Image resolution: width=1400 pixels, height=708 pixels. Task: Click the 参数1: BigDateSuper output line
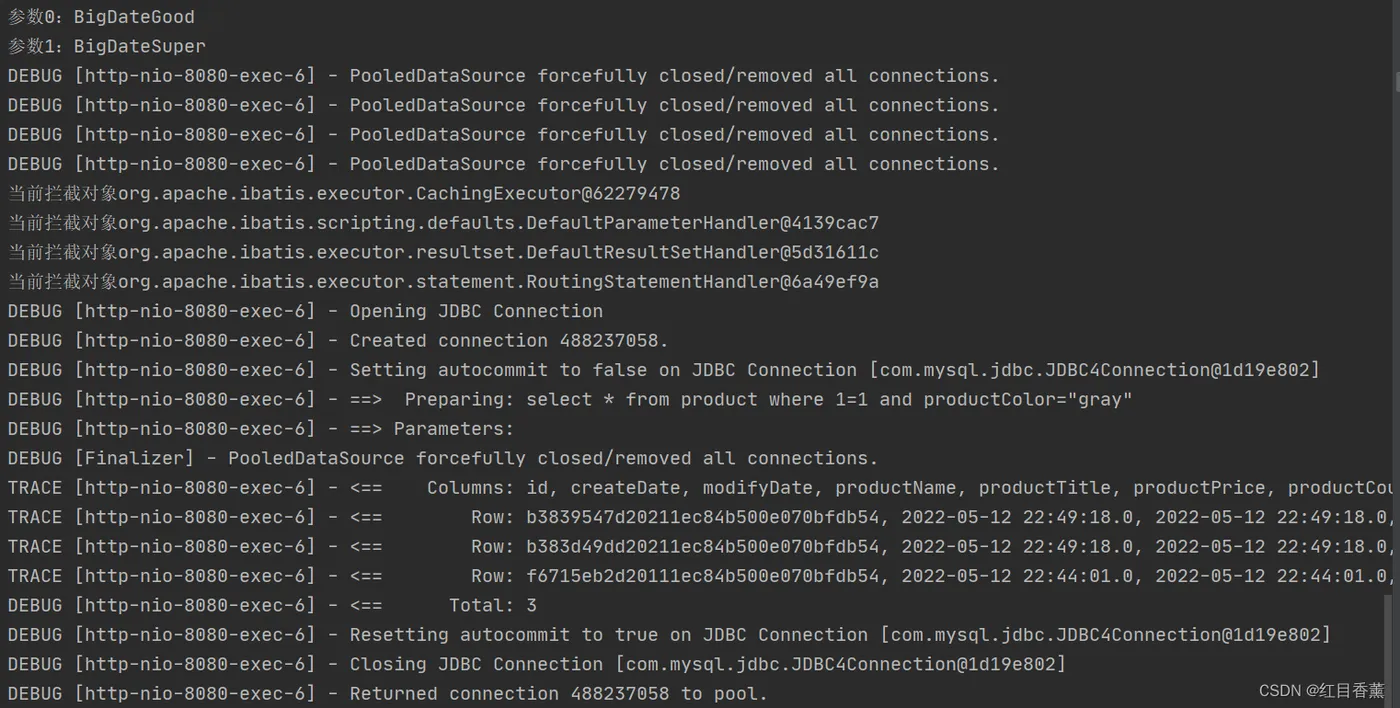coord(107,46)
